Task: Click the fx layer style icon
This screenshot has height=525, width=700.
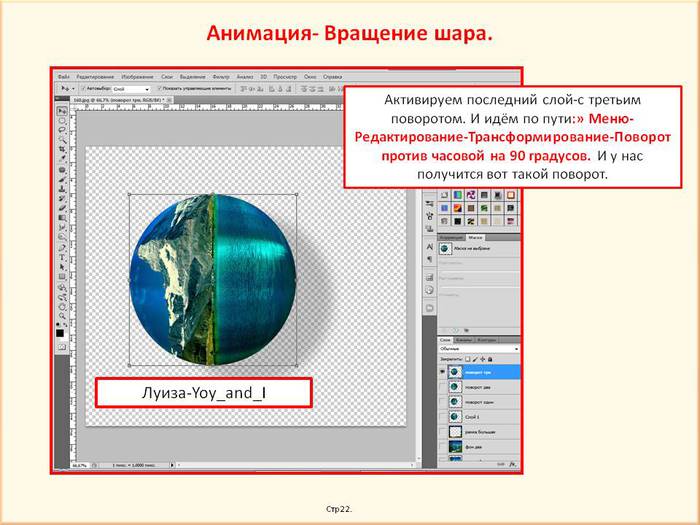Action: [x=513, y=465]
